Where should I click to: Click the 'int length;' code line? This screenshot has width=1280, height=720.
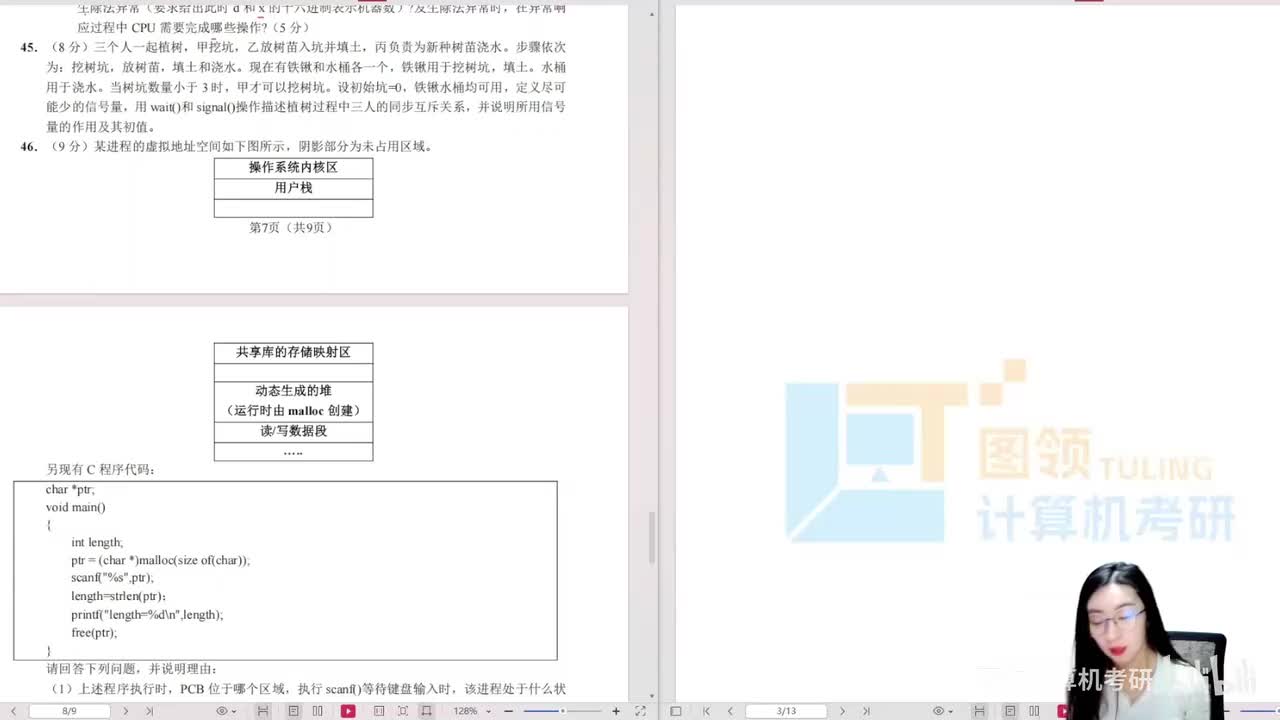click(97, 542)
